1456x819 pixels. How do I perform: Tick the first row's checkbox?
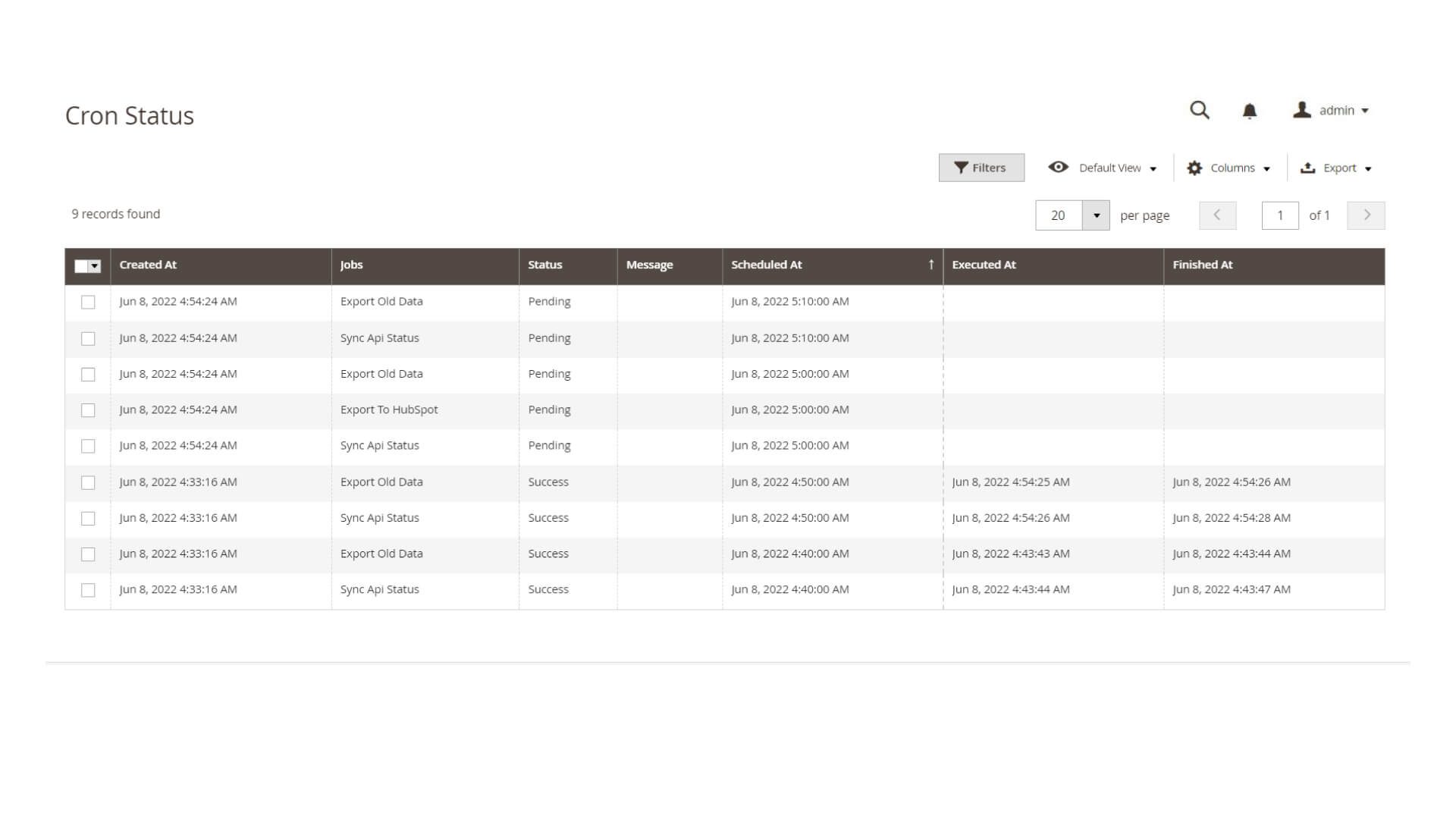tap(88, 302)
